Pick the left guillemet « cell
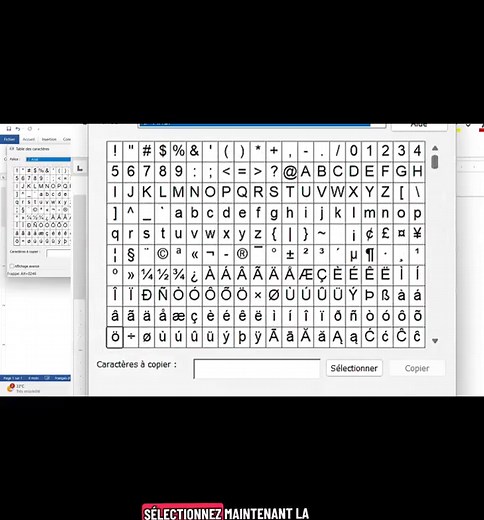Viewport: 484px width, 520px height. point(194,254)
